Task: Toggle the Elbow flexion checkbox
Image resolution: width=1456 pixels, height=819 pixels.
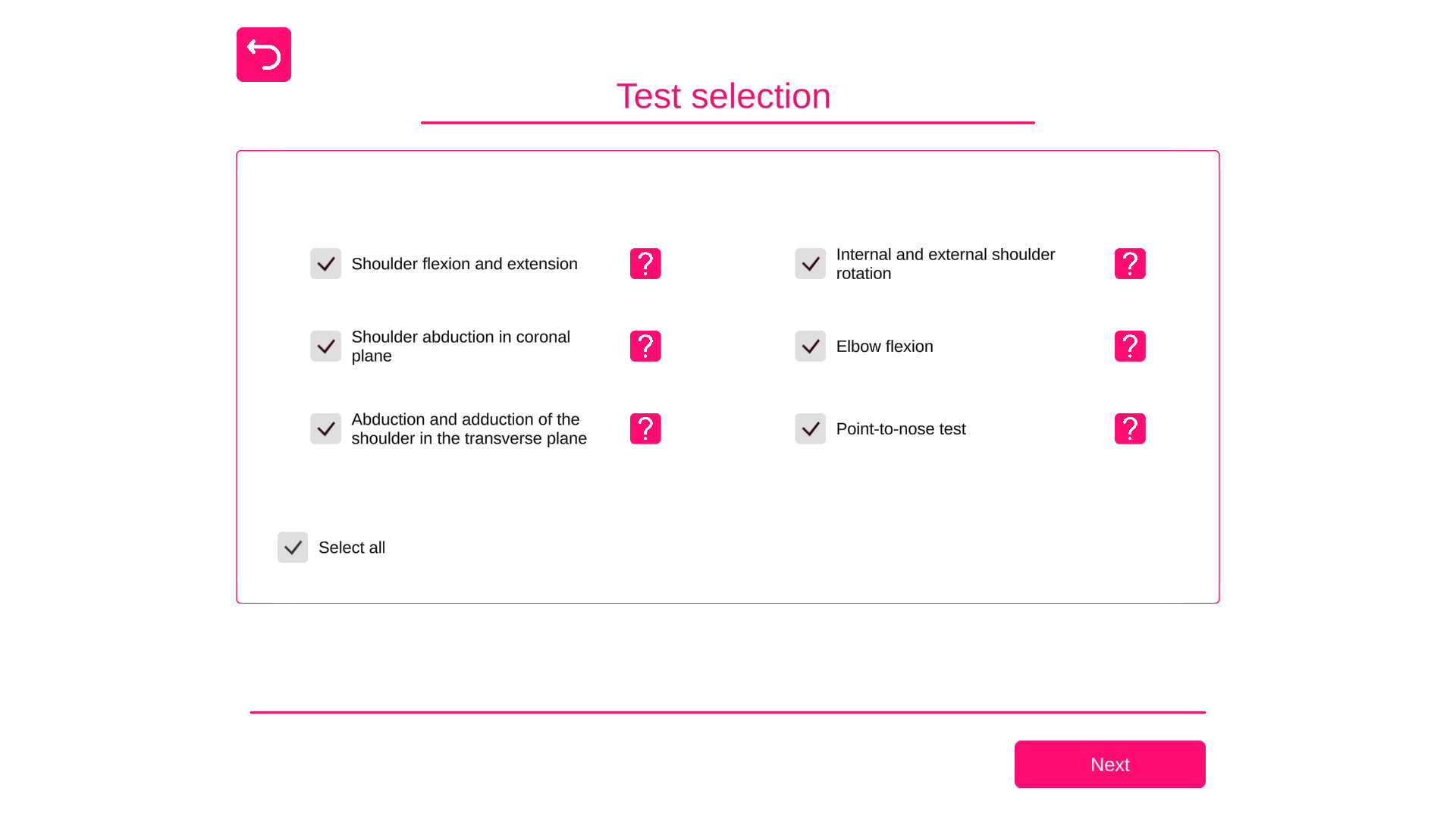Action: click(811, 347)
